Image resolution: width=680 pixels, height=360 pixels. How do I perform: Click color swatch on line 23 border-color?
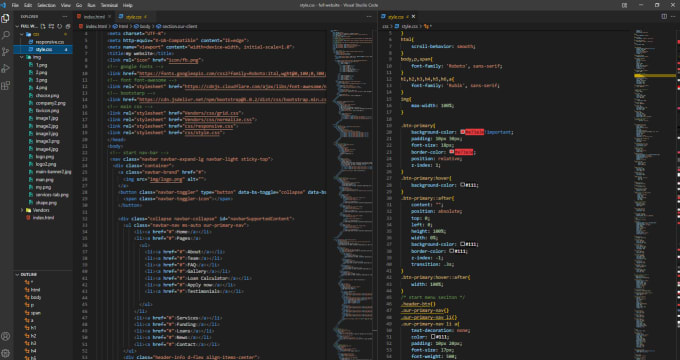pos(452,152)
